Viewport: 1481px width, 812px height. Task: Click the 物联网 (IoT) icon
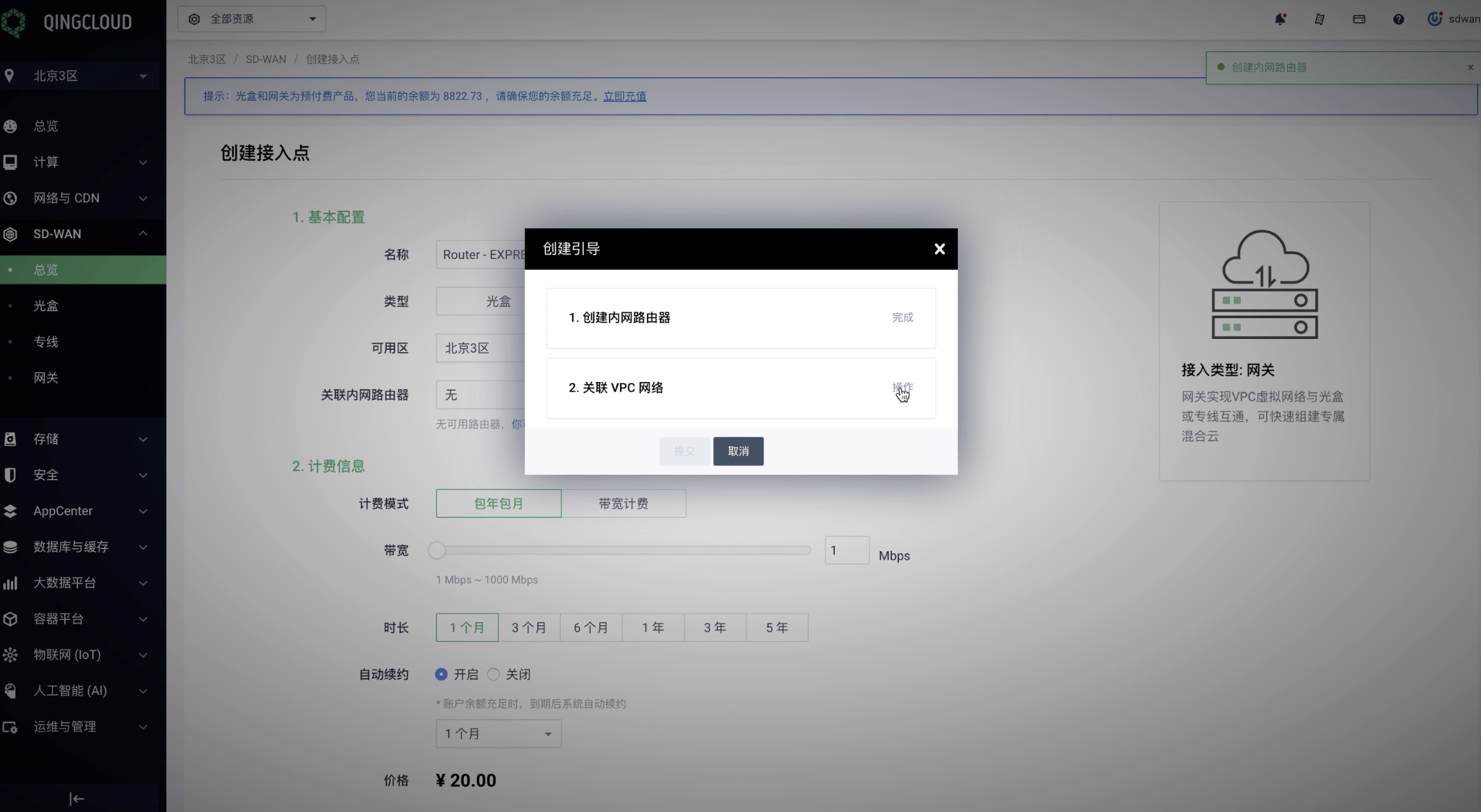click(10, 655)
